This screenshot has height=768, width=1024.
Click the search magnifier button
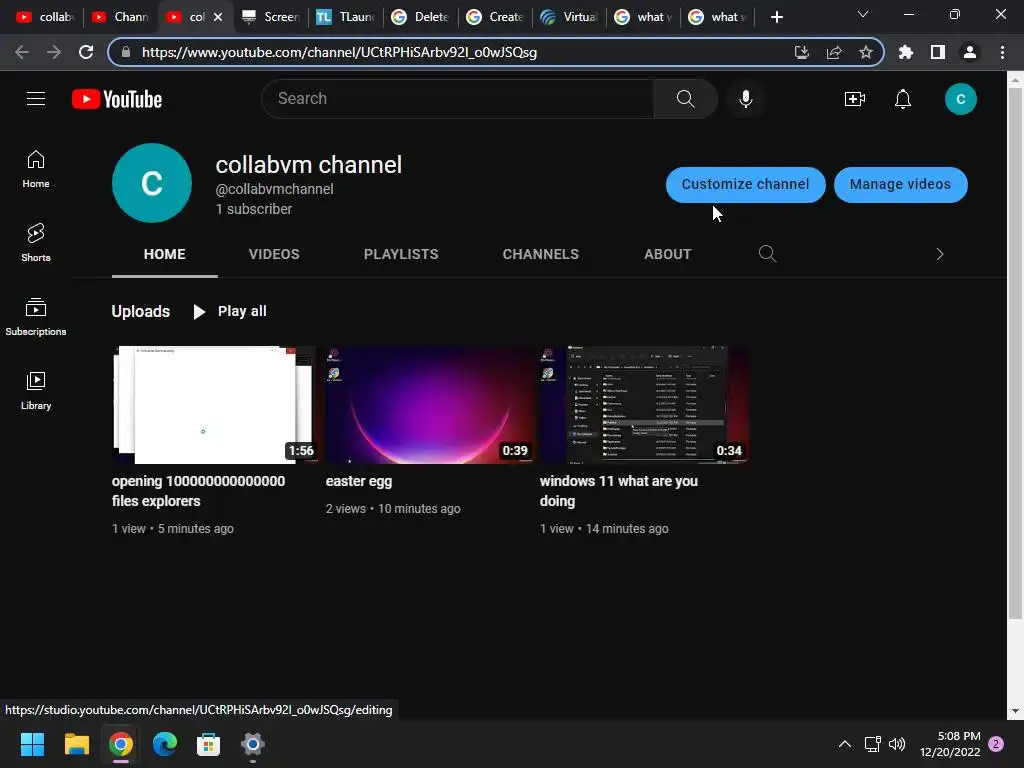coord(685,99)
